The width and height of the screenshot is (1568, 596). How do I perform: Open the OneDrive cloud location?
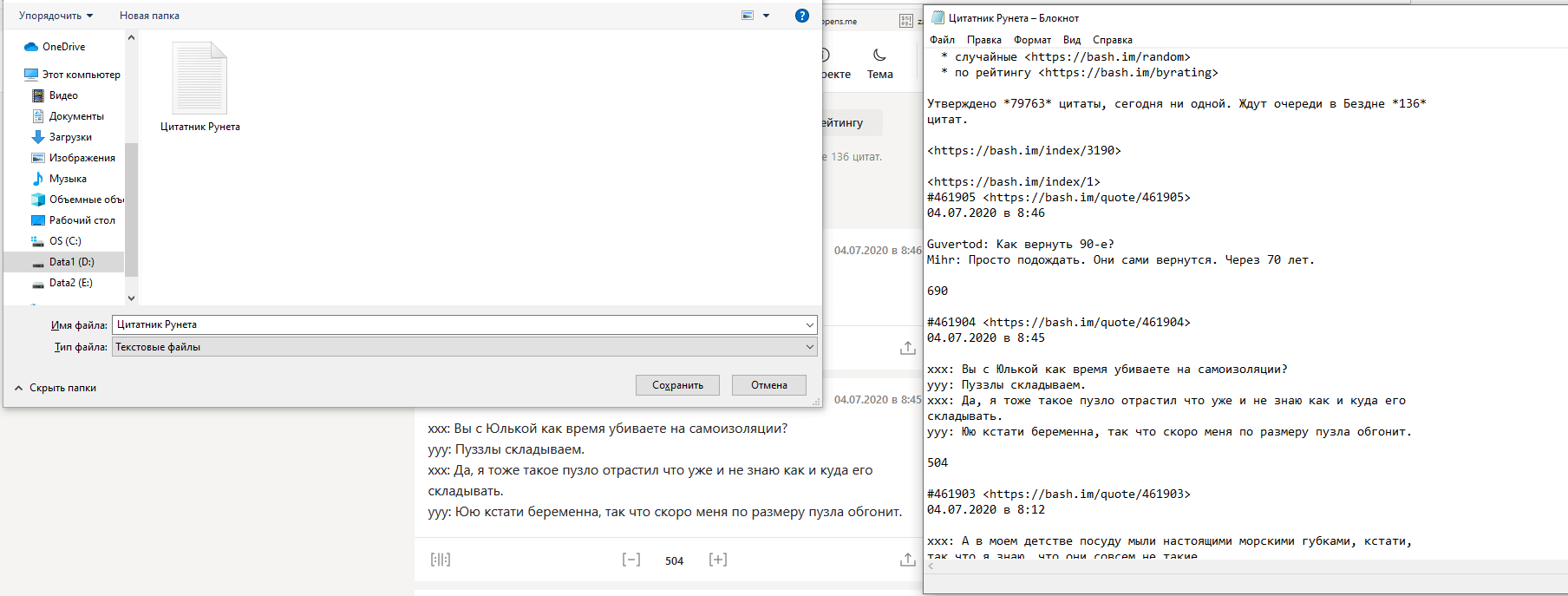[63, 47]
